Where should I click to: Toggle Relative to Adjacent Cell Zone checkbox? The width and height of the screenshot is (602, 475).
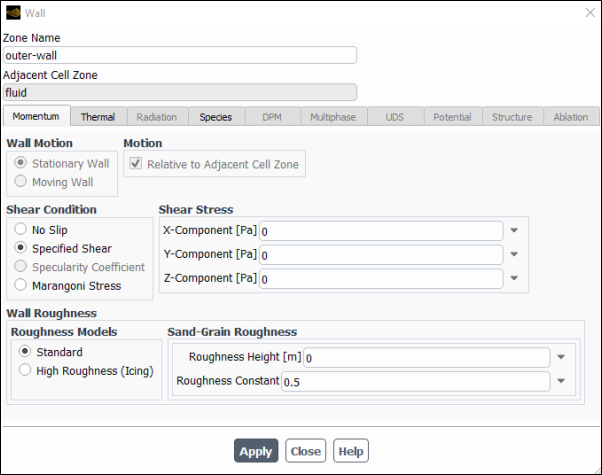pyautogui.click(x=136, y=164)
